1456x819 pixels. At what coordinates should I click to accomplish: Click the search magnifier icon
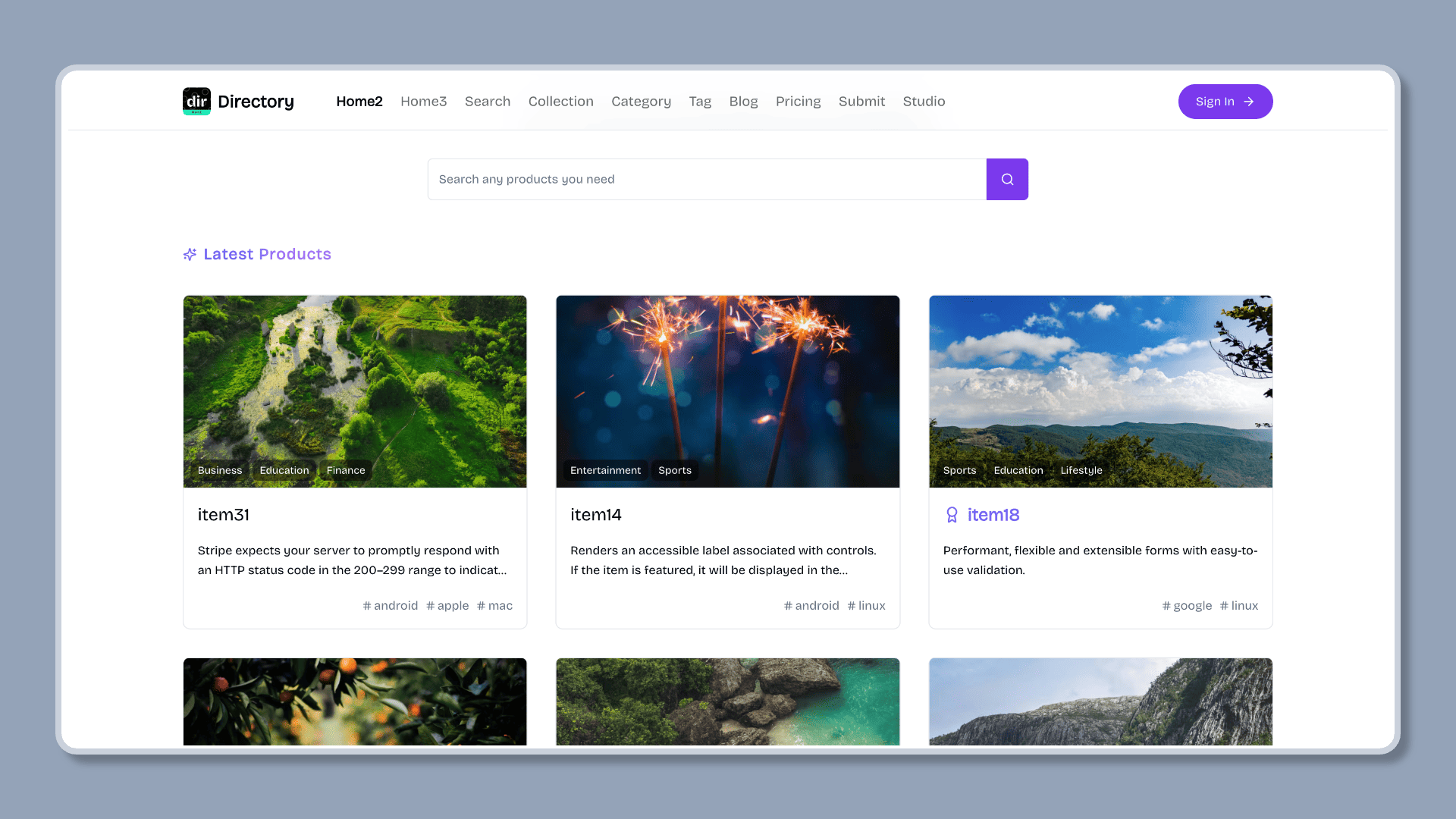1007,179
